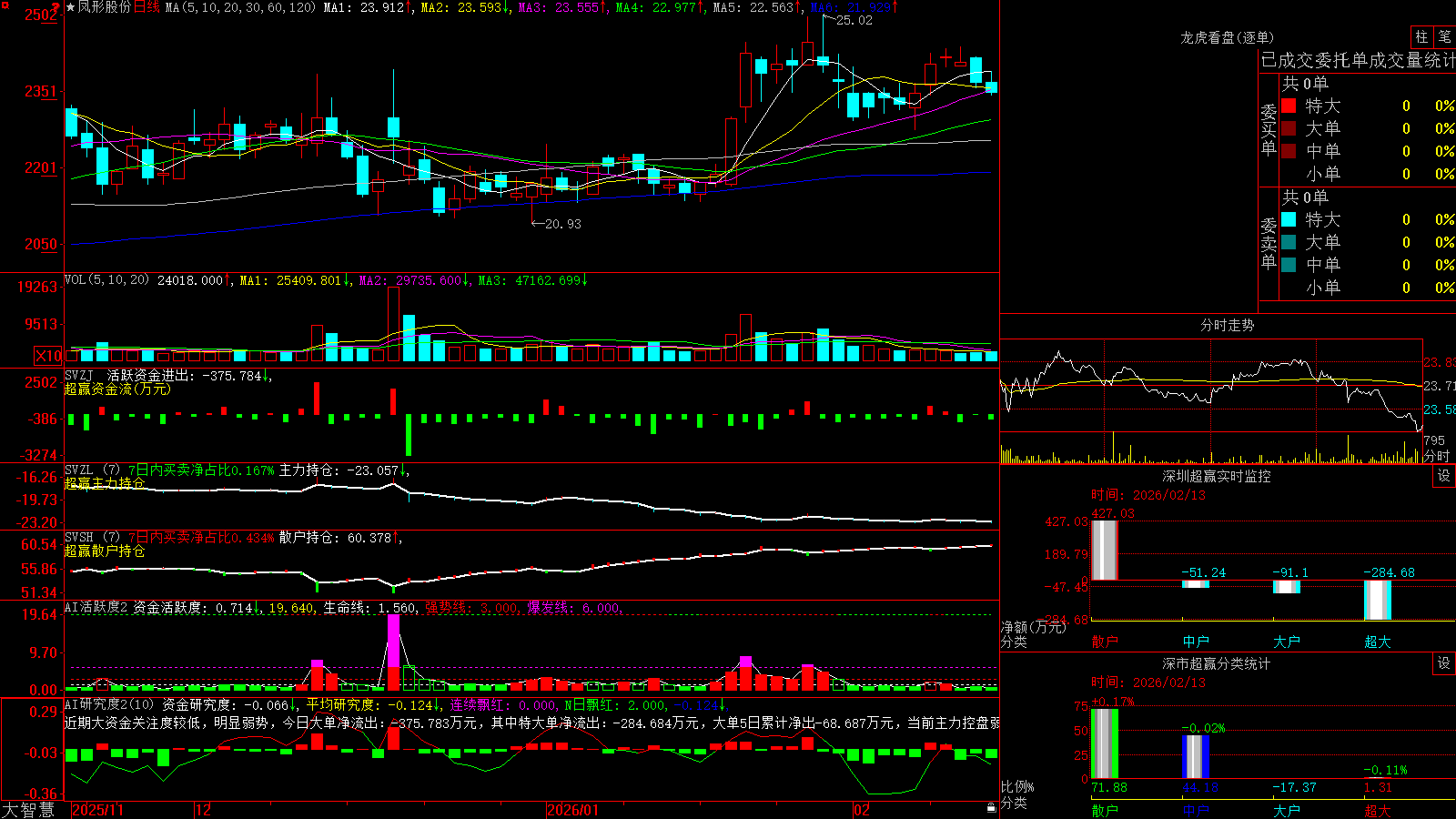Image resolution: width=1456 pixels, height=819 pixels.
Task: Jump to 2026/01 on the timeline
Action: pyautogui.click(x=572, y=810)
